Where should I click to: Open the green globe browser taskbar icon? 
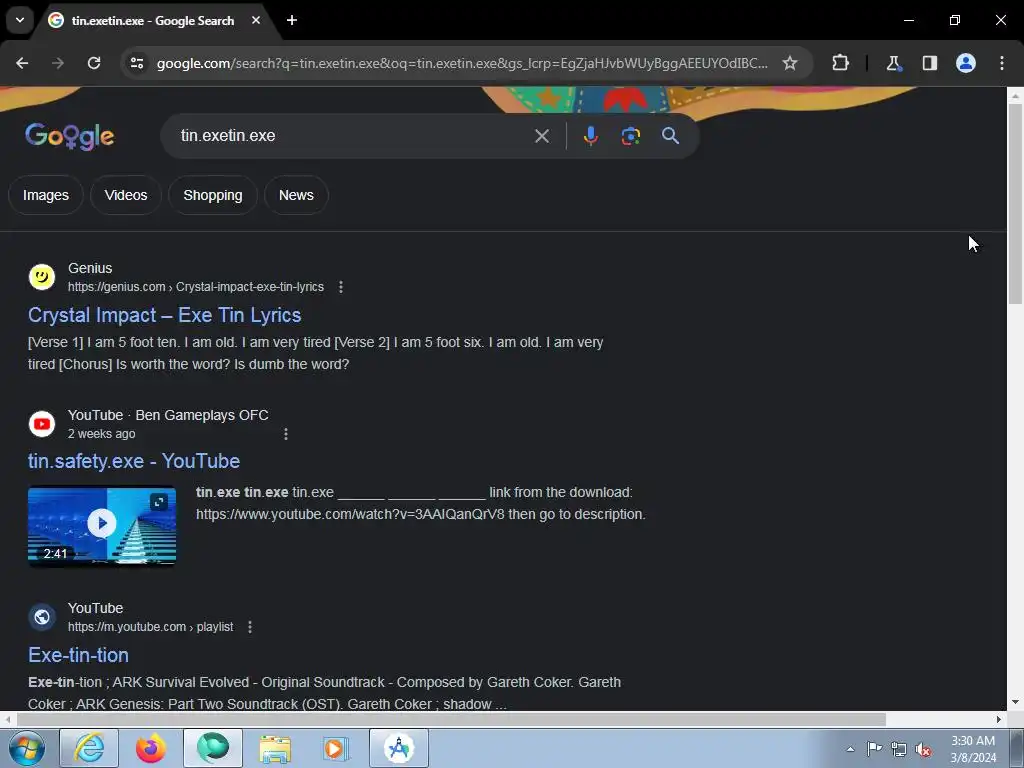point(213,748)
